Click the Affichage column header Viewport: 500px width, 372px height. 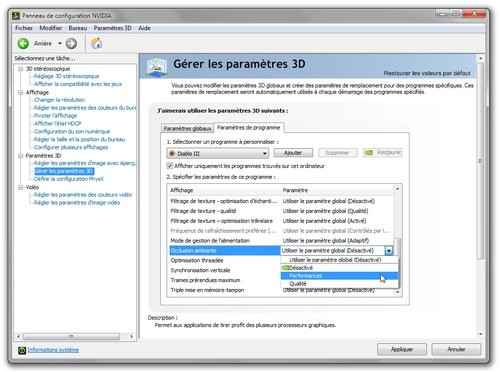click(225, 190)
